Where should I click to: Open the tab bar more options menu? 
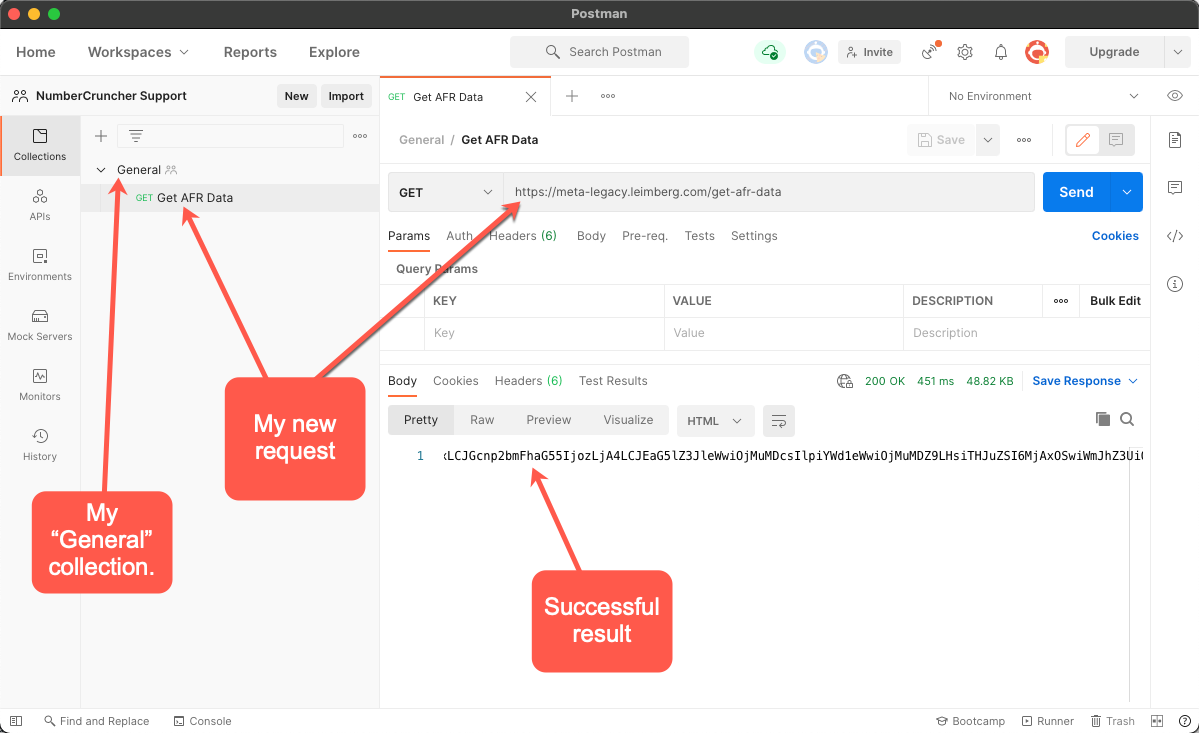tap(608, 96)
